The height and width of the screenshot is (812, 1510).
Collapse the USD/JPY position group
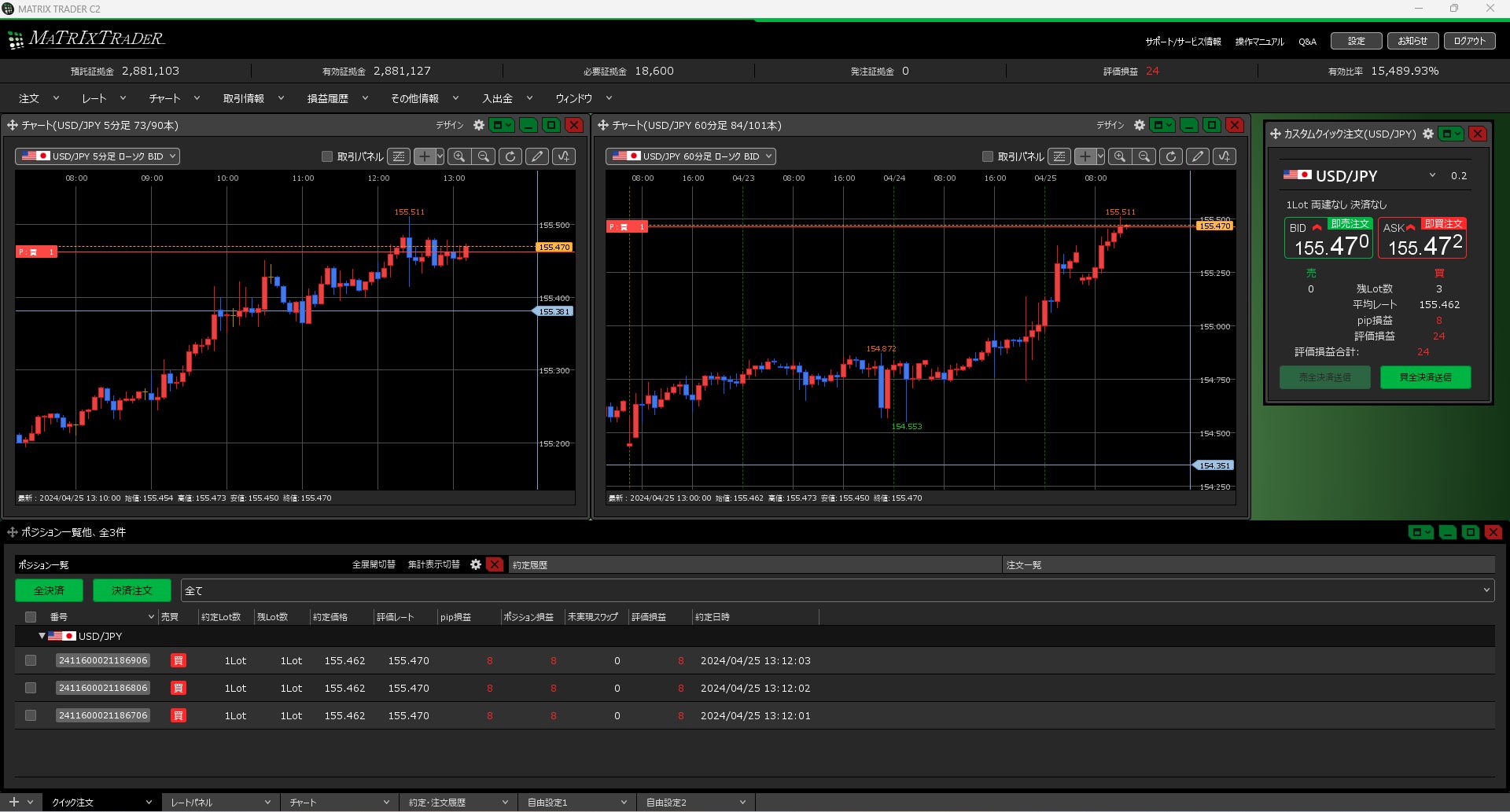(x=42, y=636)
